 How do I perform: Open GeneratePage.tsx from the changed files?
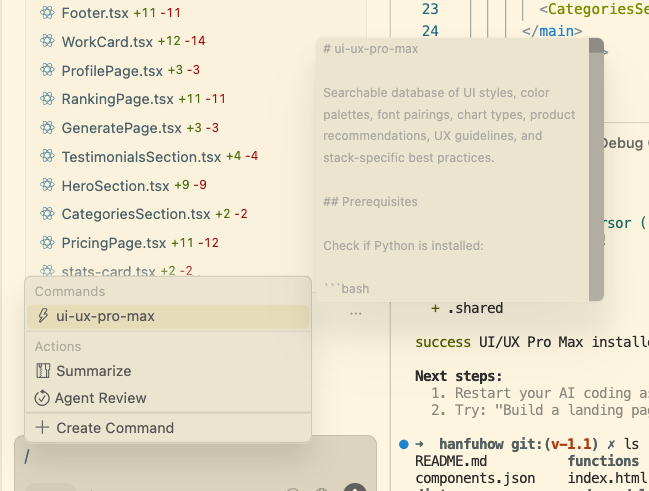click(x=122, y=128)
